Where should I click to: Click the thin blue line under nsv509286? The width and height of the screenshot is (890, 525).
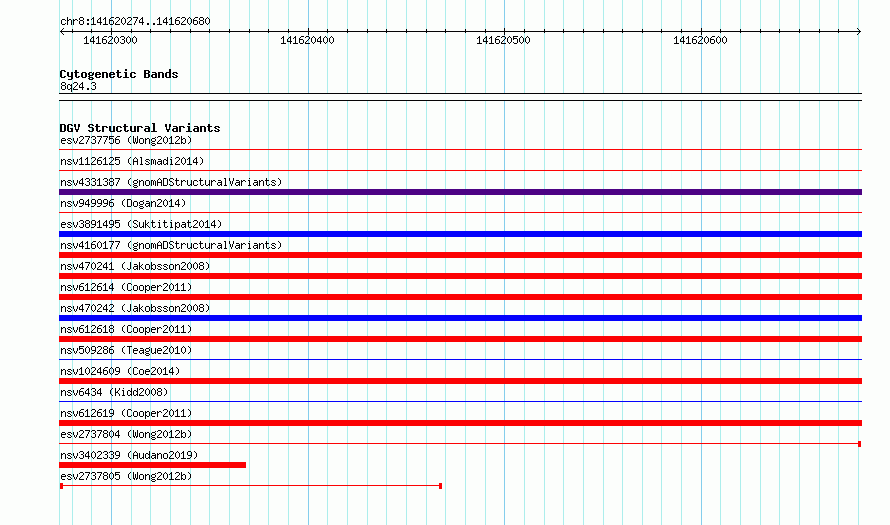[460, 359]
